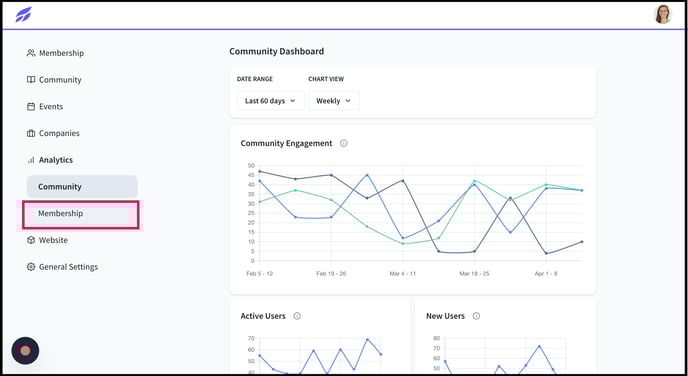Collapse the Analytics sidebar section

[x=50, y=160]
